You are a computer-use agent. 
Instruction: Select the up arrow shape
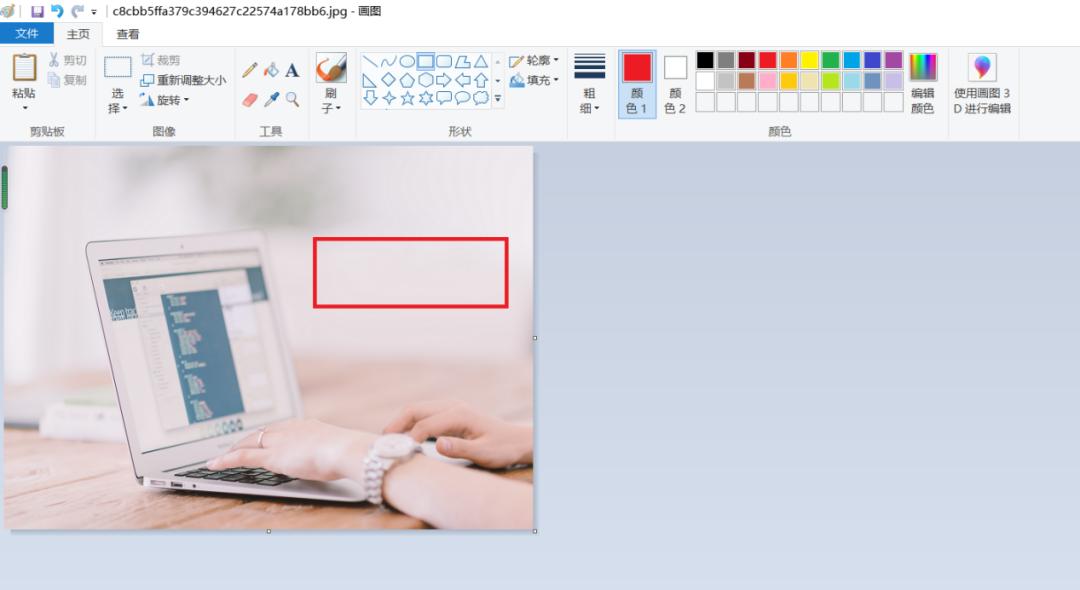click(481, 80)
